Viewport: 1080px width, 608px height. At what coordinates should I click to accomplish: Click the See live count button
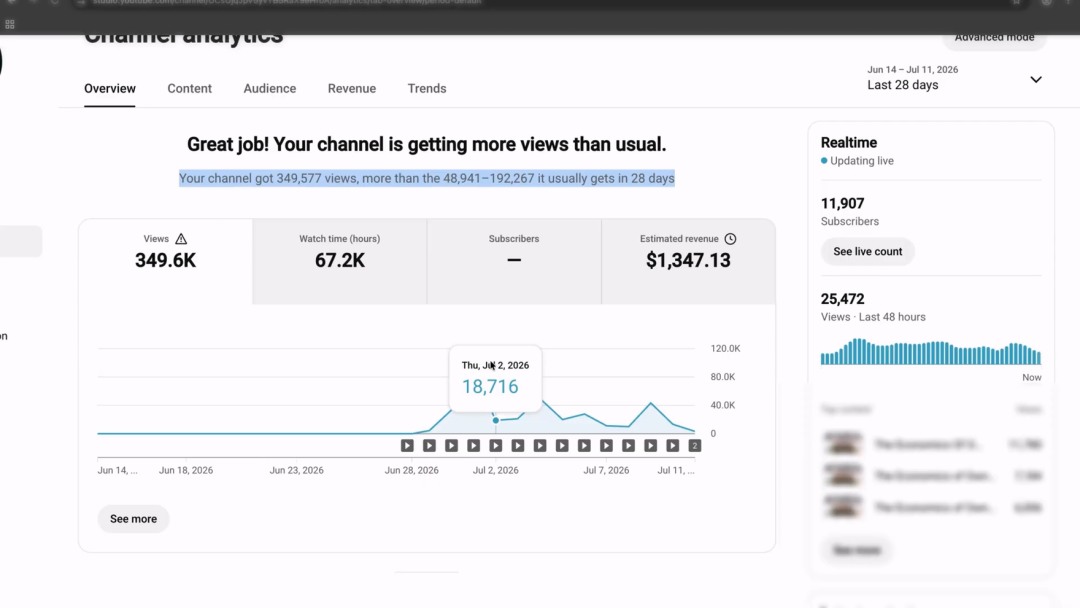(x=867, y=251)
